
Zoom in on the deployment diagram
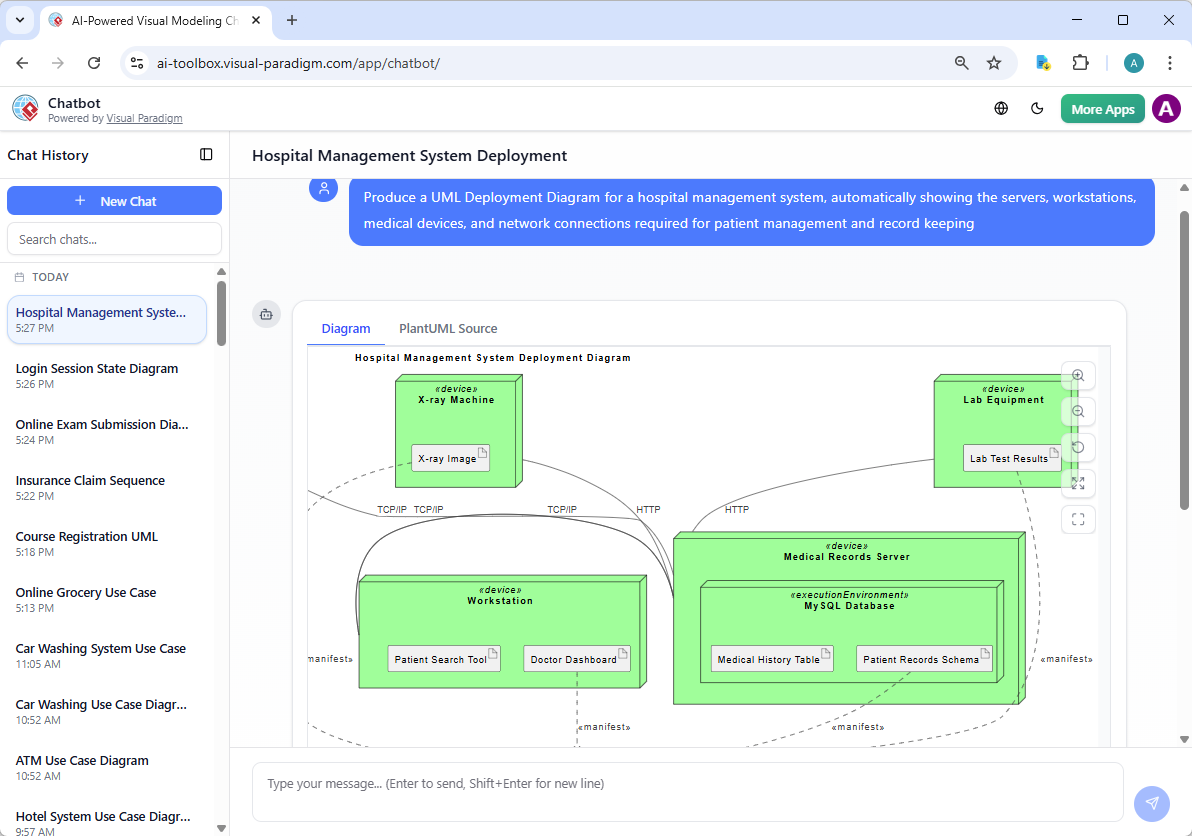[x=1078, y=375]
